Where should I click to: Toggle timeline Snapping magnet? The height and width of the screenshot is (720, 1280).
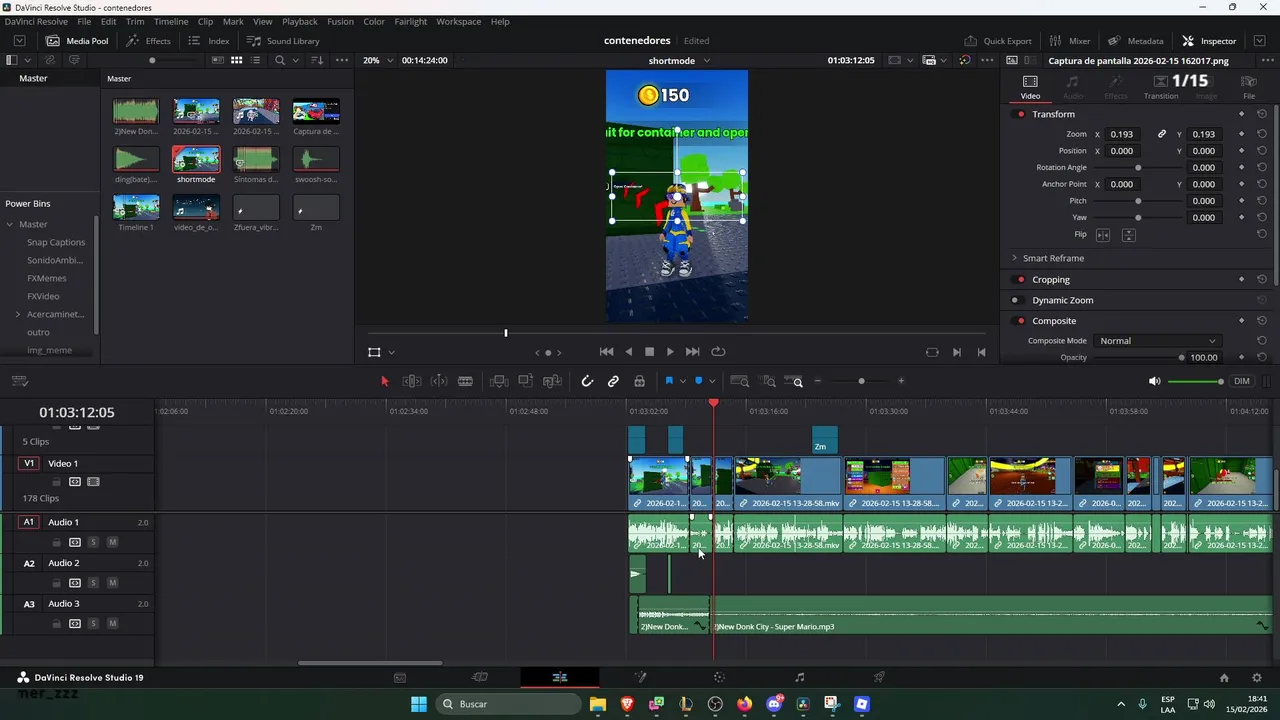pyautogui.click(x=587, y=381)
